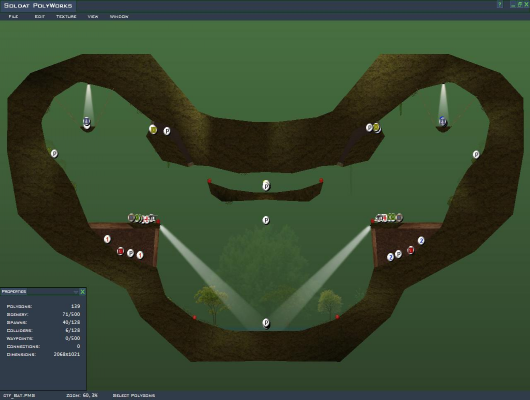This screenshot has height=400, width=530.
Task: Click the Waypoints value 0/500
Action: coord(73,338)
